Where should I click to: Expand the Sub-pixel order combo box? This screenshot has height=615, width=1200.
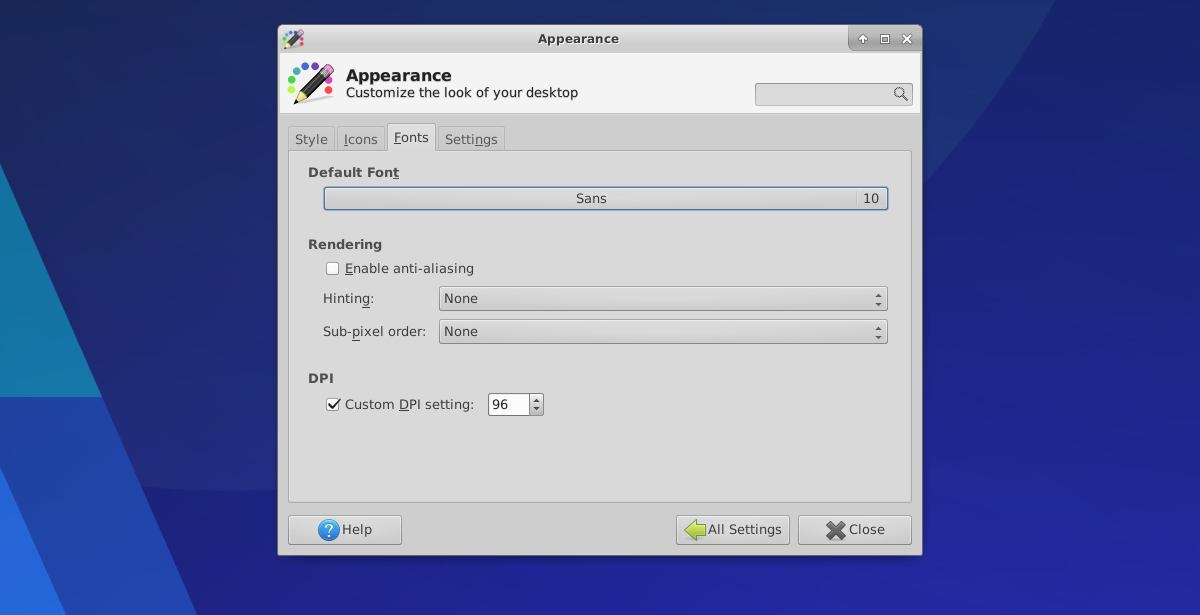tap(662, 332)
